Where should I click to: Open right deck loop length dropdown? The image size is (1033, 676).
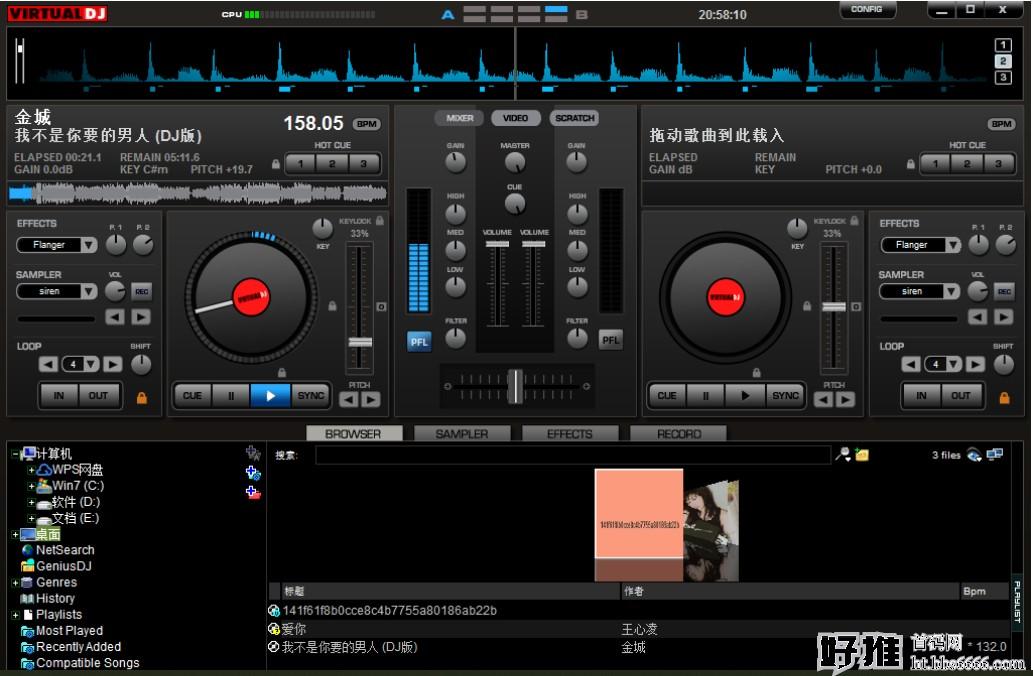click(954, 364)
